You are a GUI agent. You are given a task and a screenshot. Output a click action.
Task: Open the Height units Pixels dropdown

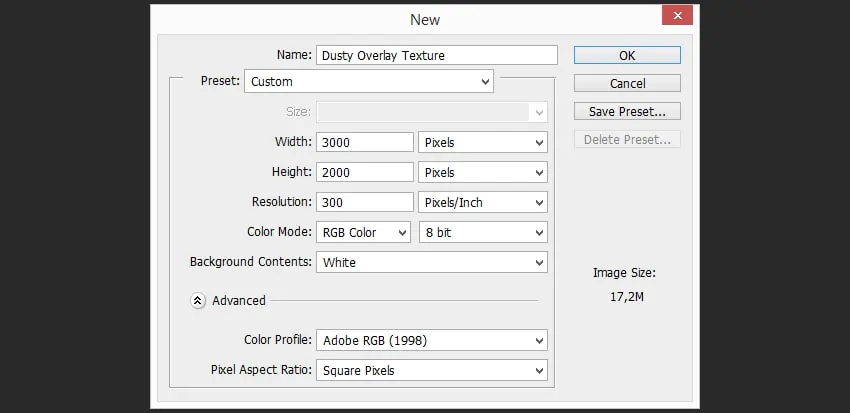pos(483,172)
